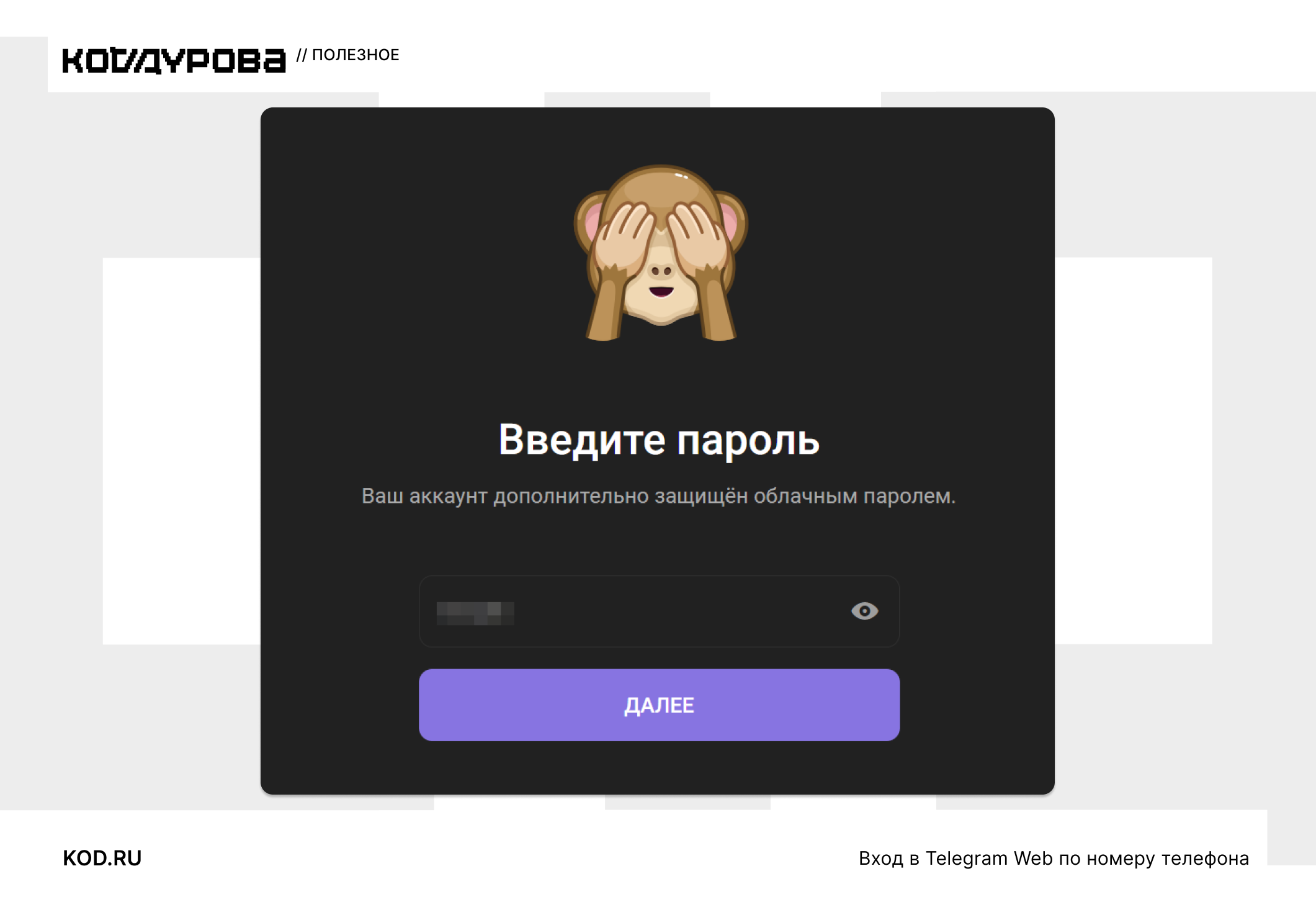Open the Код Дурова logo link
This screenshot has width=1316, height=902.
point(174,60)
